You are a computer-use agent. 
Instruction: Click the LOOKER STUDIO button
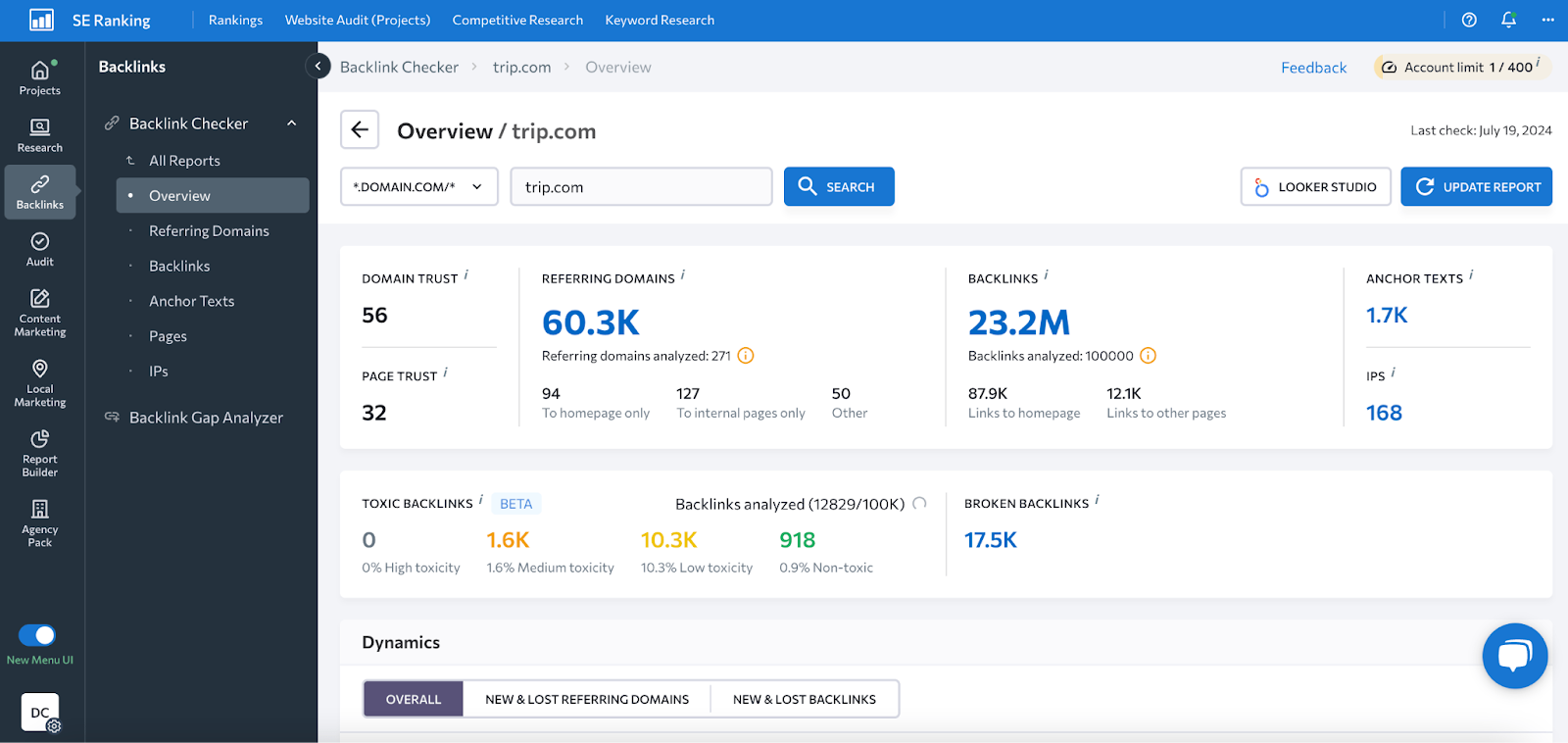tap(1316, 186)
